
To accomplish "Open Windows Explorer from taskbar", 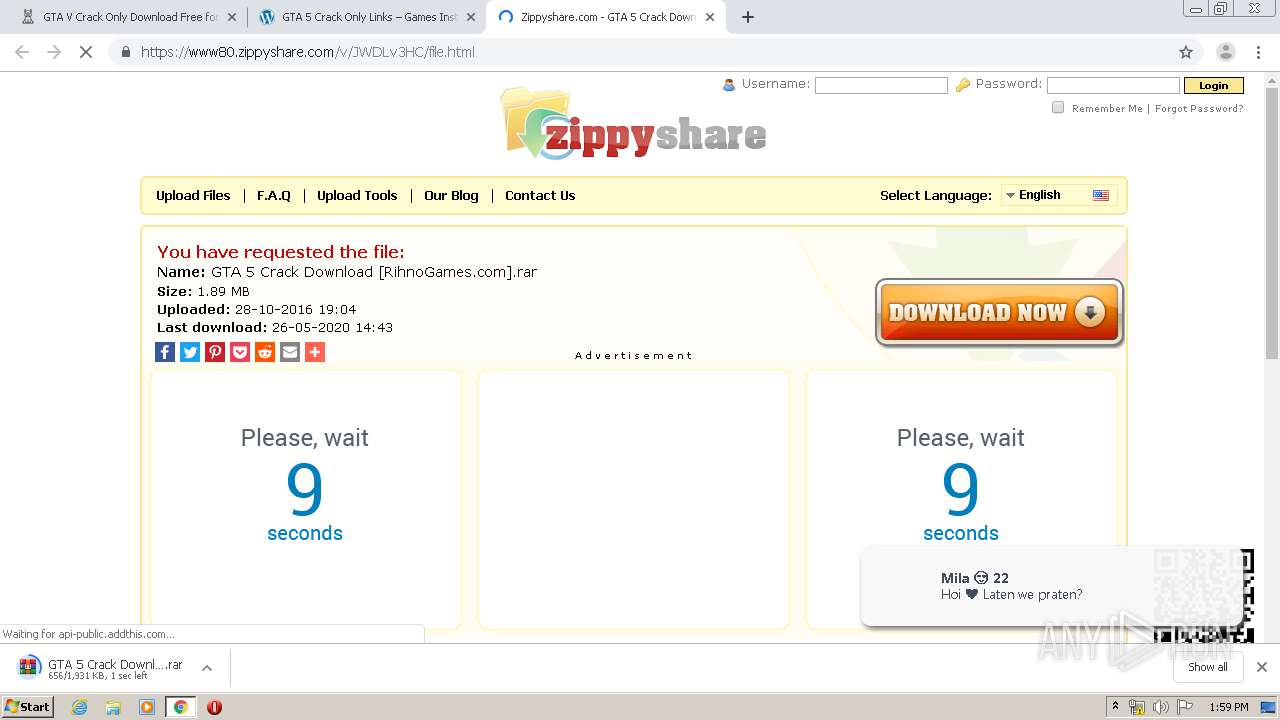I will [113, 707].
